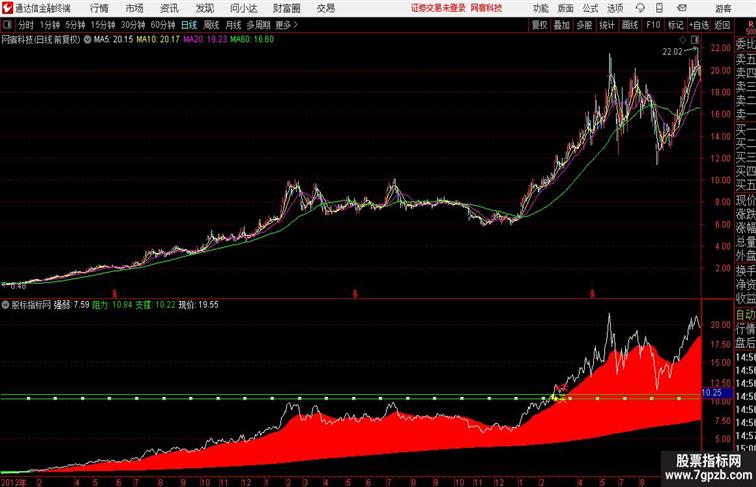Click the diamond icon above price axis
Screen dimensions: 756x487
[683, 40]
